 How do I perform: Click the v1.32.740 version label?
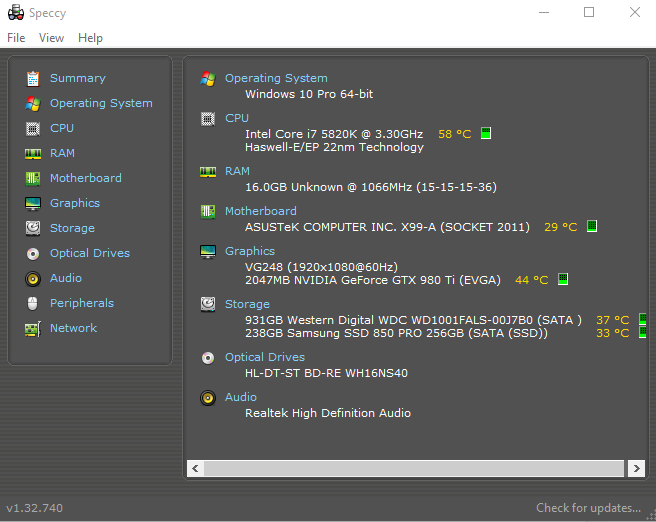pos(35,508)
